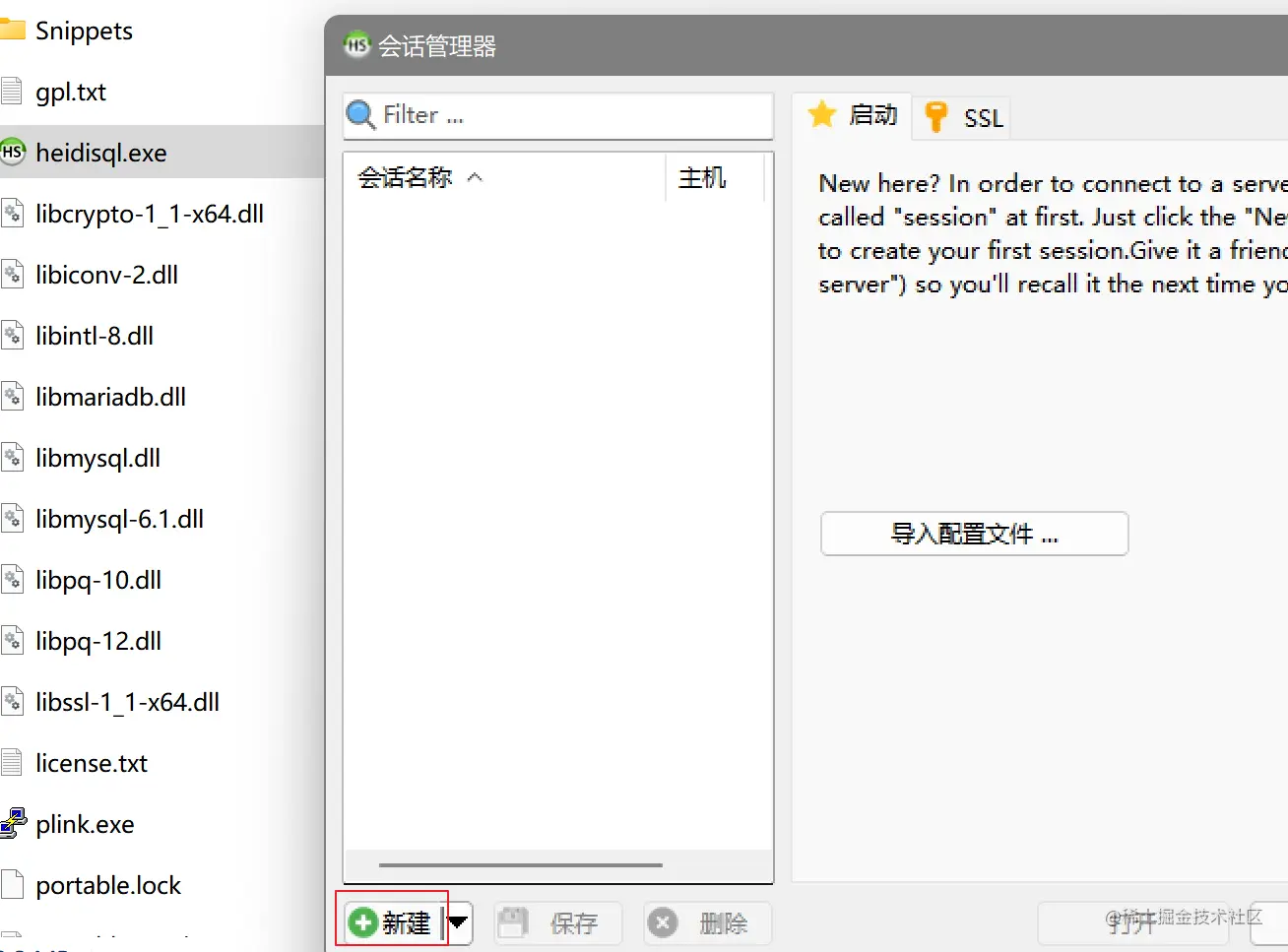Select the Snippets folder
The height and width of the screenshot is (952, 1288).
point(84,31)
